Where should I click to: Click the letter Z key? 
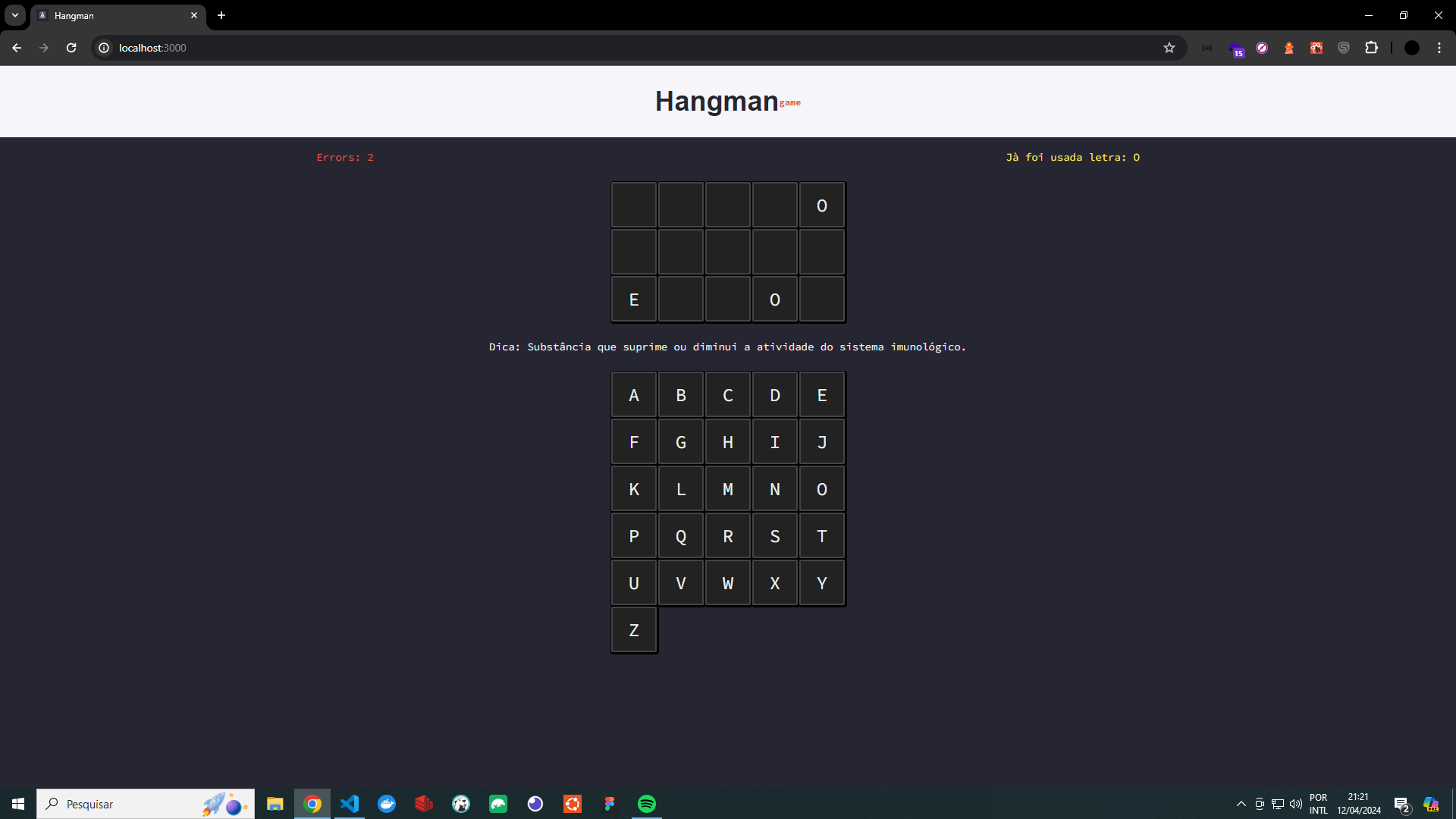(633, 630)
